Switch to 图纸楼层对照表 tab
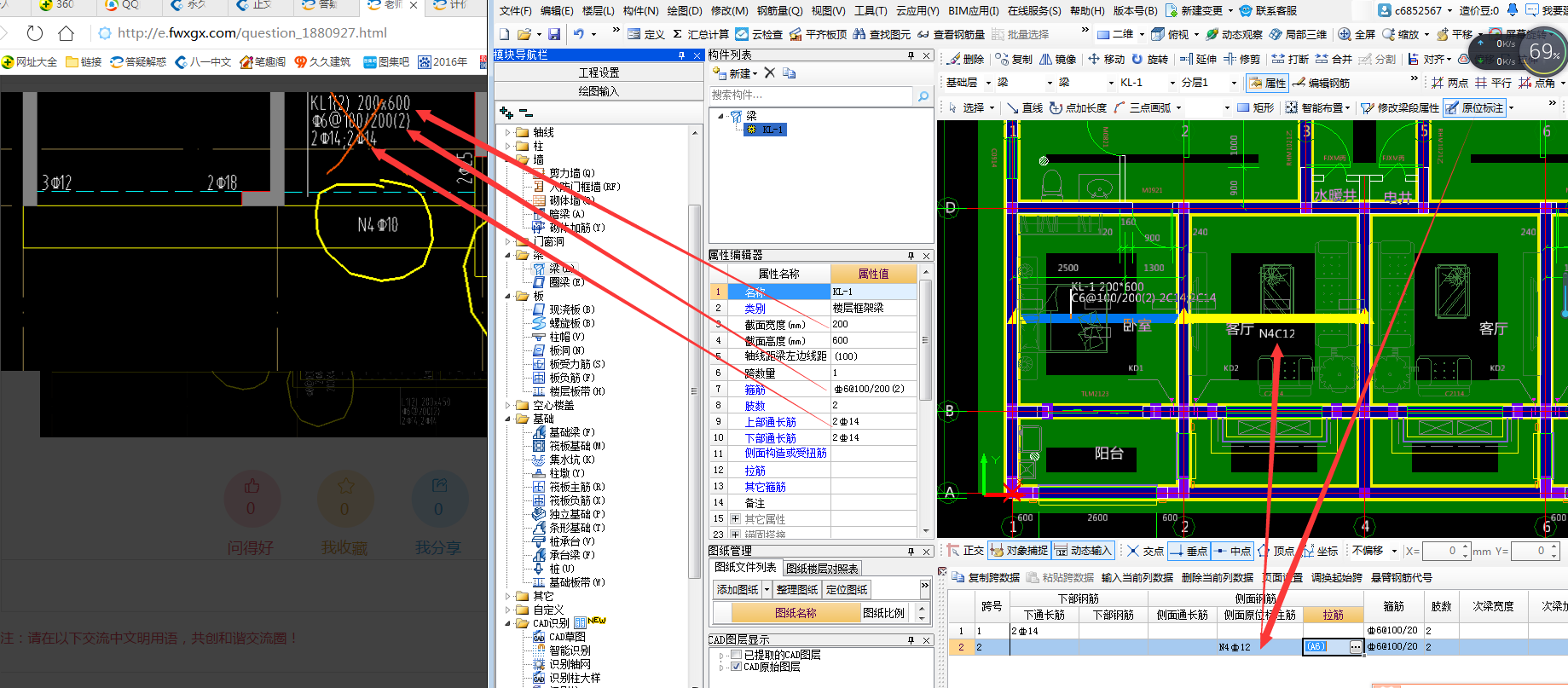 [x=822, y=568]
